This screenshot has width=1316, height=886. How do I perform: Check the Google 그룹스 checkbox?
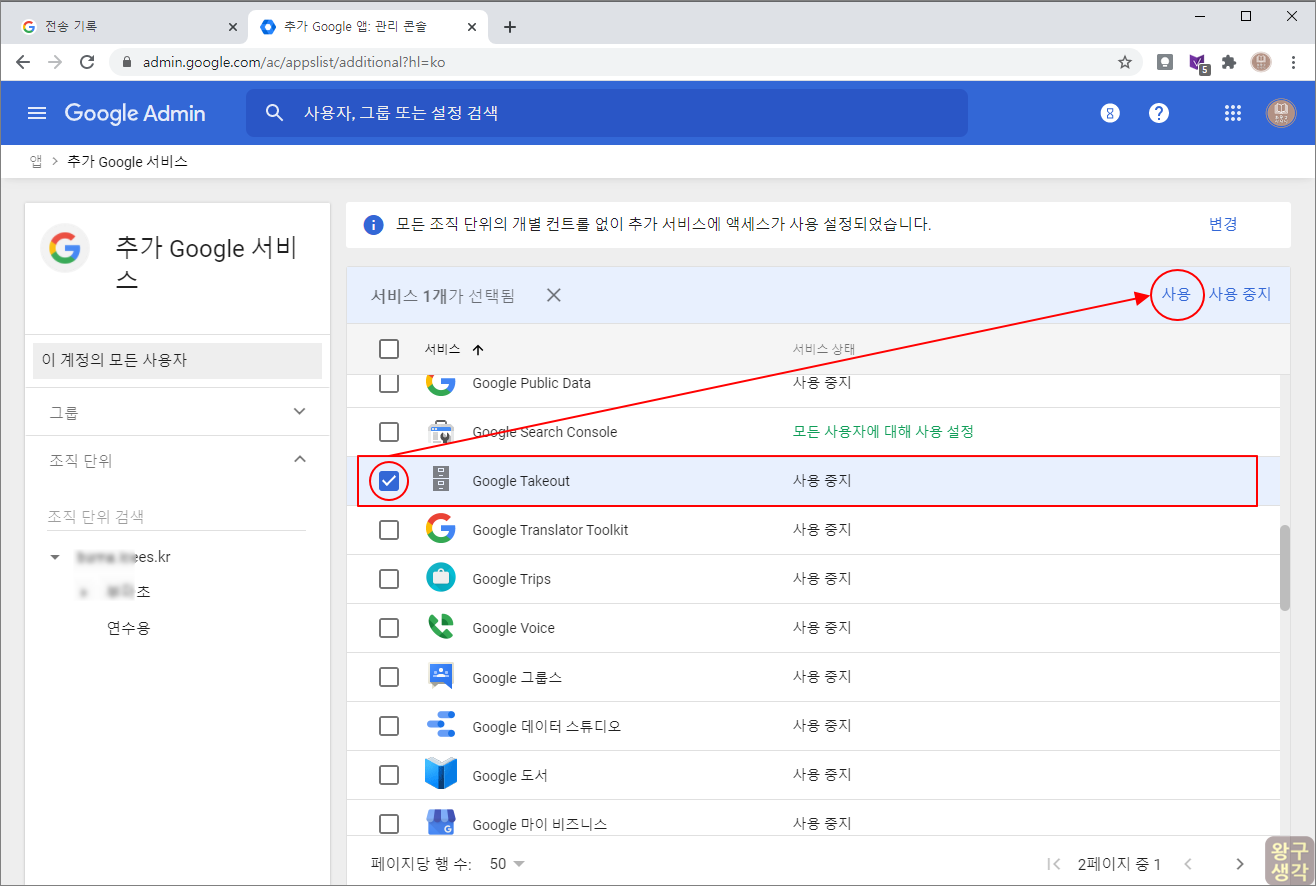[389, 677]
